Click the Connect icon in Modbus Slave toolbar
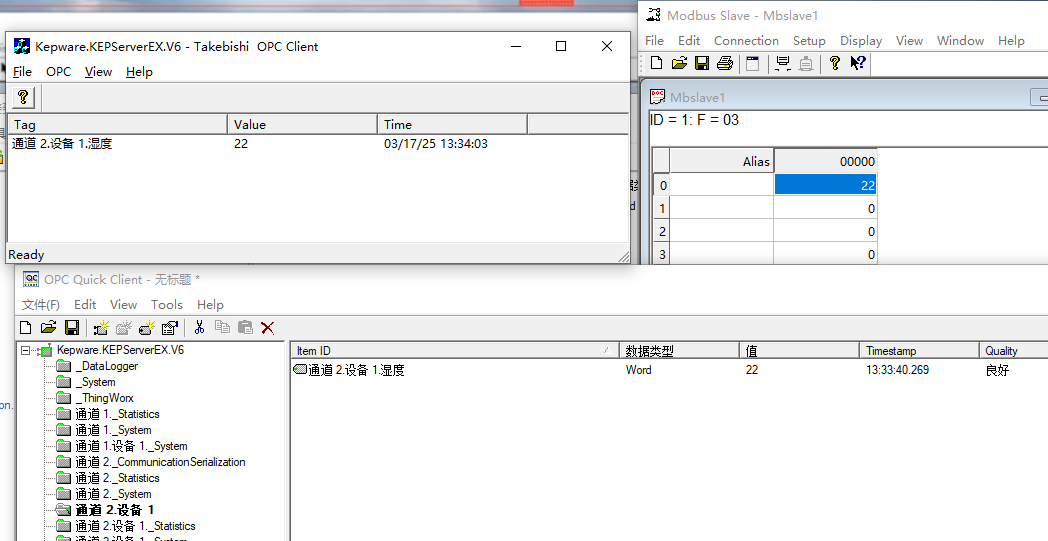Viewport: 1048px width, 541px height. click(783, 63)
